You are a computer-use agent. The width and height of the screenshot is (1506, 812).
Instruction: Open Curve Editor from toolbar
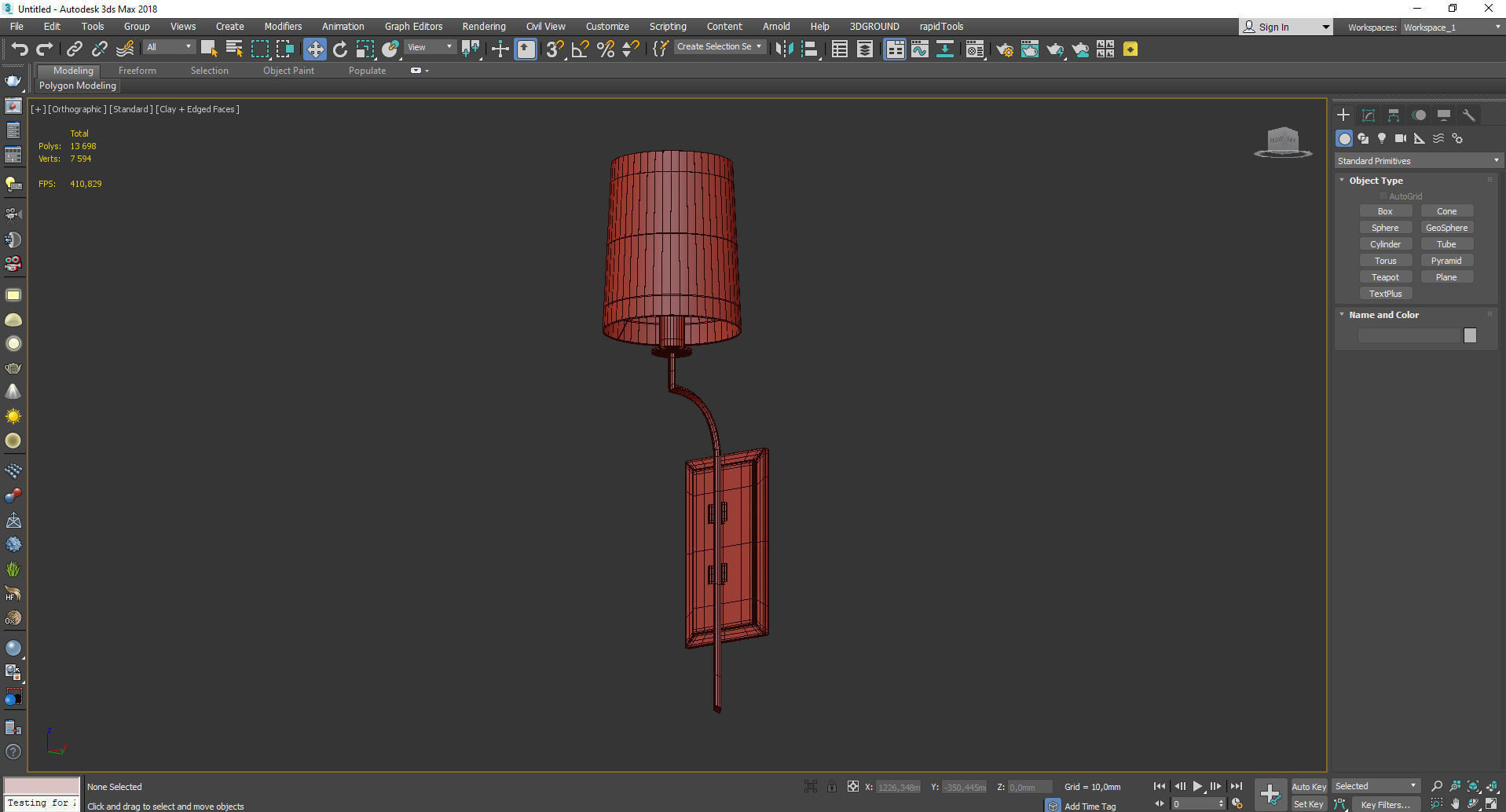[920, 49]
